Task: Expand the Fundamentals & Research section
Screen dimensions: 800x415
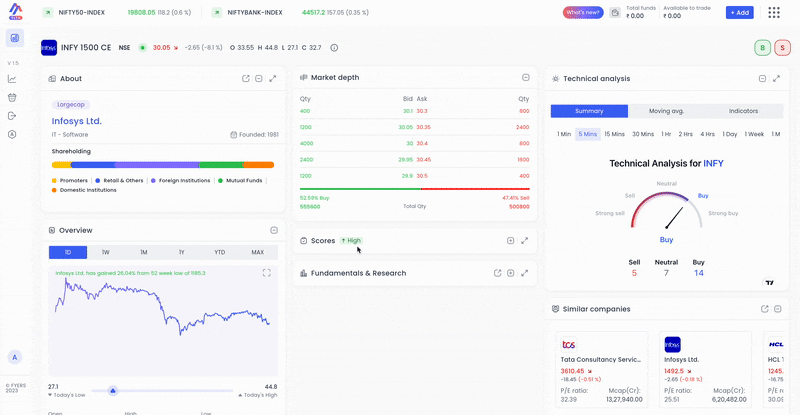Action: pyautogui.click(x=510, y=273)
